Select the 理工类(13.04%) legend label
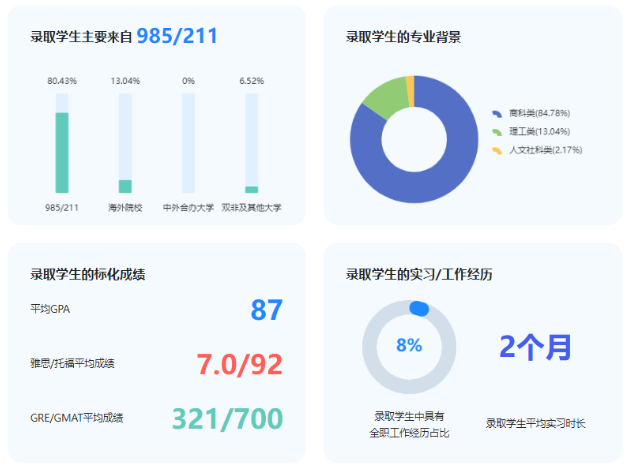This screenshot has height=470, width=625. pyautogui.click(x=539, y=132)
